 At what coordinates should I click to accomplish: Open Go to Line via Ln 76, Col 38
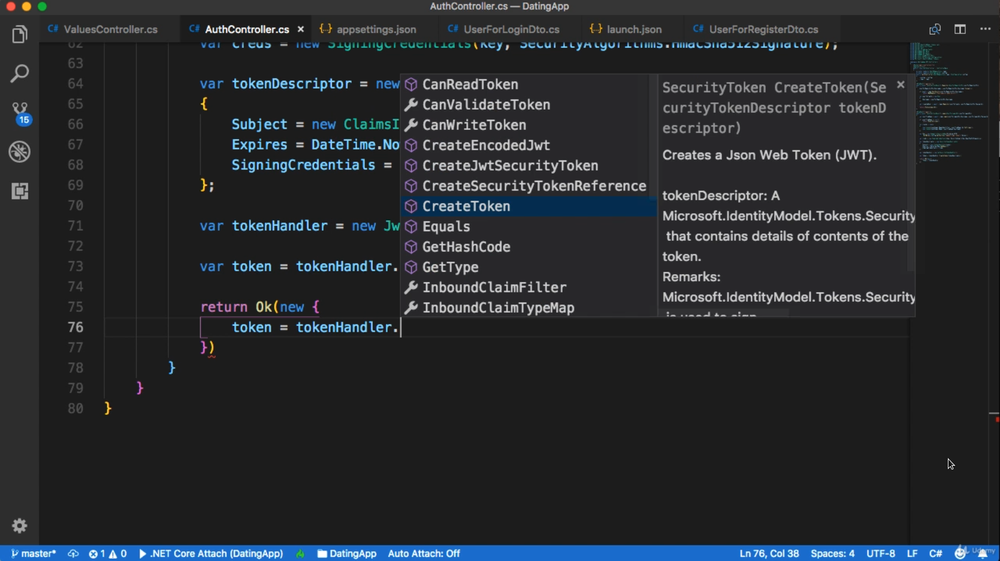click(768, 553)
